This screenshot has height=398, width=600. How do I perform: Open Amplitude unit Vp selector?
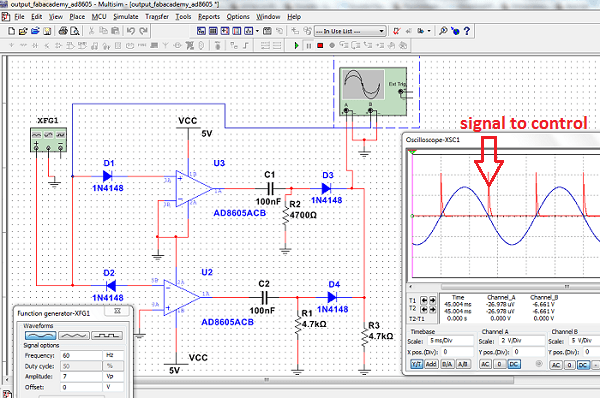[x=113, y=377]
